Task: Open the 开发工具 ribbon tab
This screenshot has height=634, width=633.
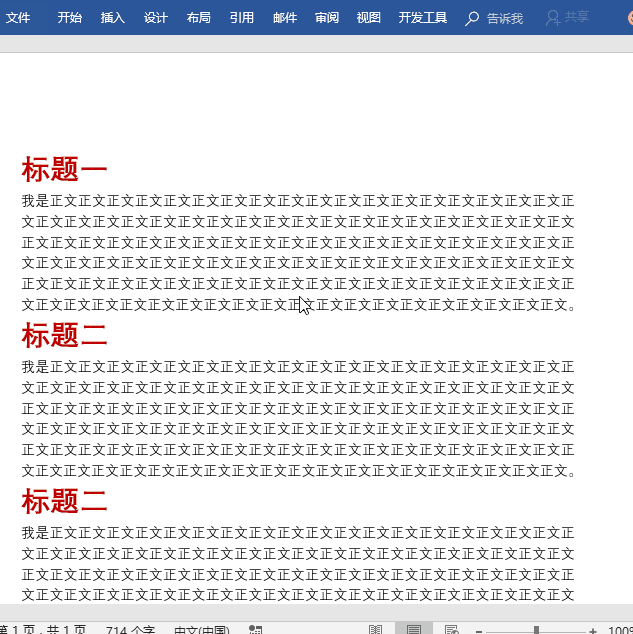Action: [x=423, y=18]
